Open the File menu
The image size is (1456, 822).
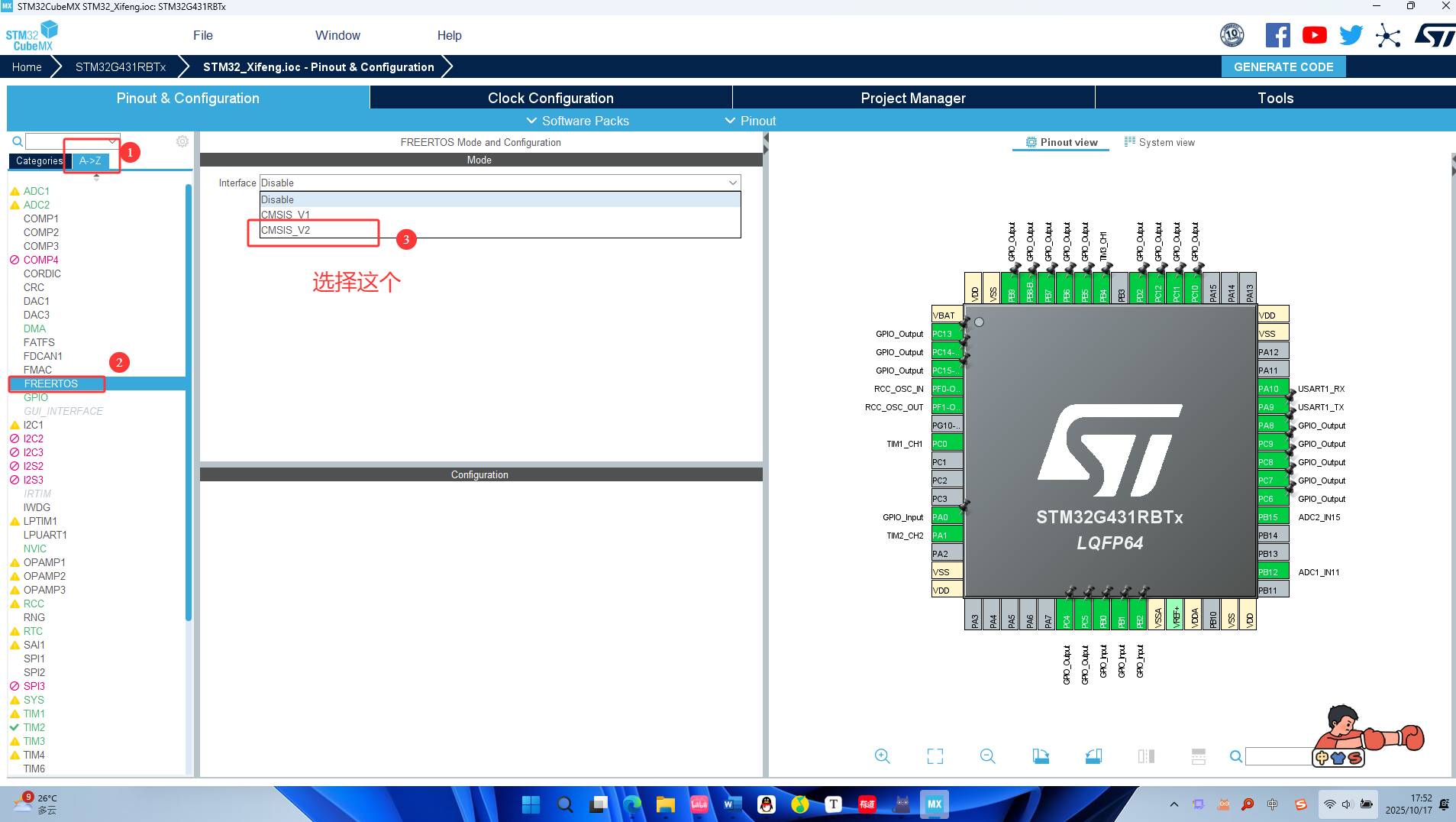(x=203, y=35)
